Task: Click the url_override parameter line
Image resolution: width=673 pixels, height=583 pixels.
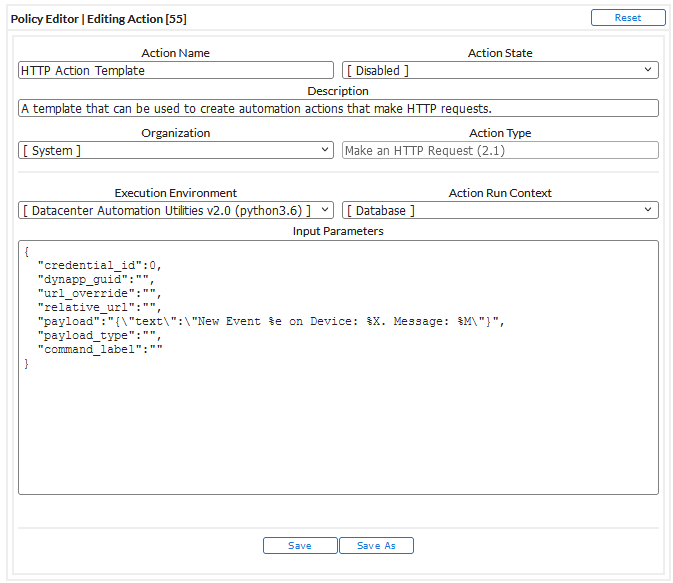Action: (99, 294)
